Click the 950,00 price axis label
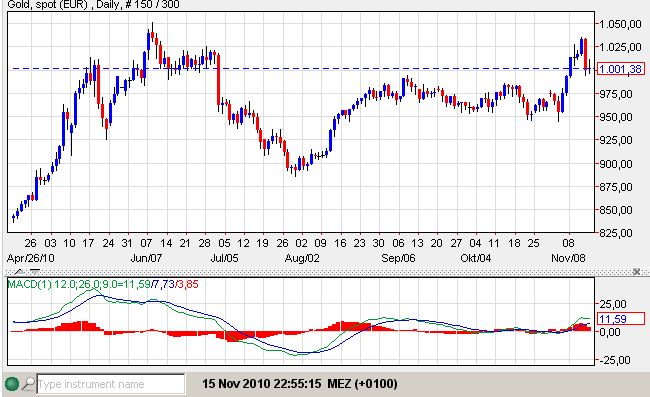 coord(616,117)
